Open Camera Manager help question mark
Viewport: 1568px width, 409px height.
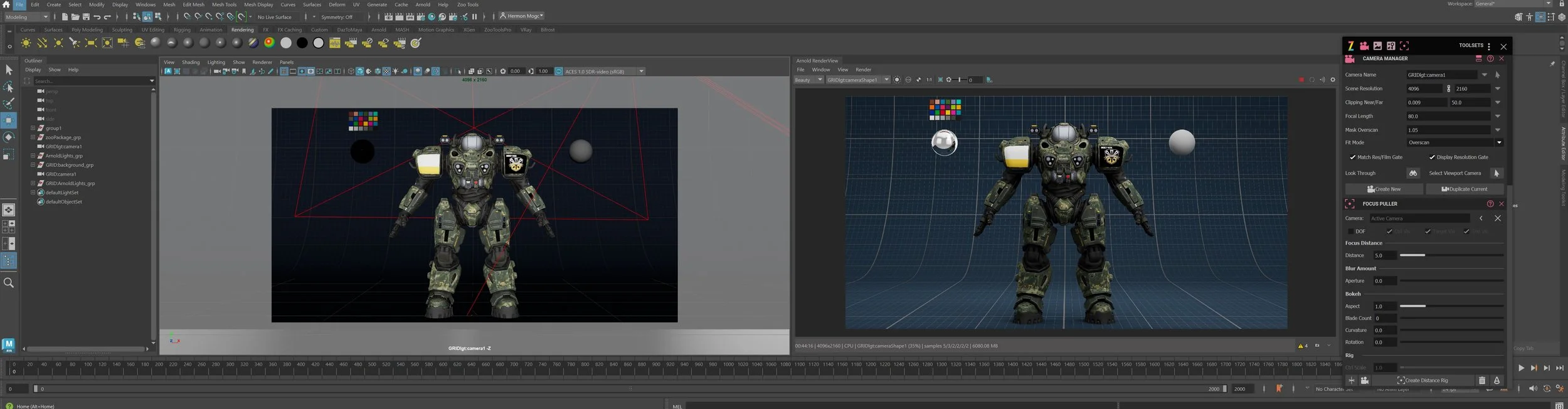(1490, 58)
